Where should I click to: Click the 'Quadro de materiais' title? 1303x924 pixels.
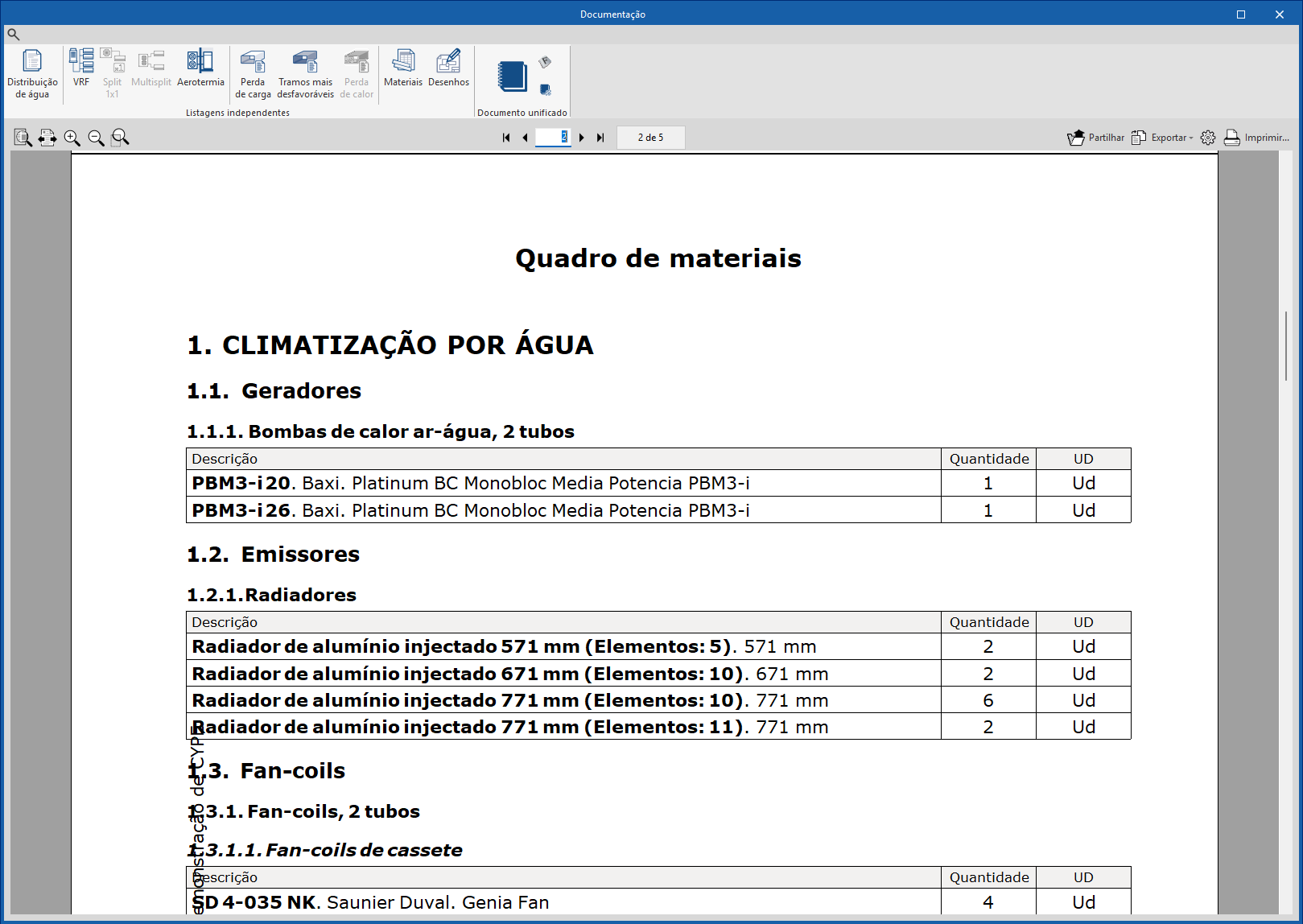pos(658,258)
